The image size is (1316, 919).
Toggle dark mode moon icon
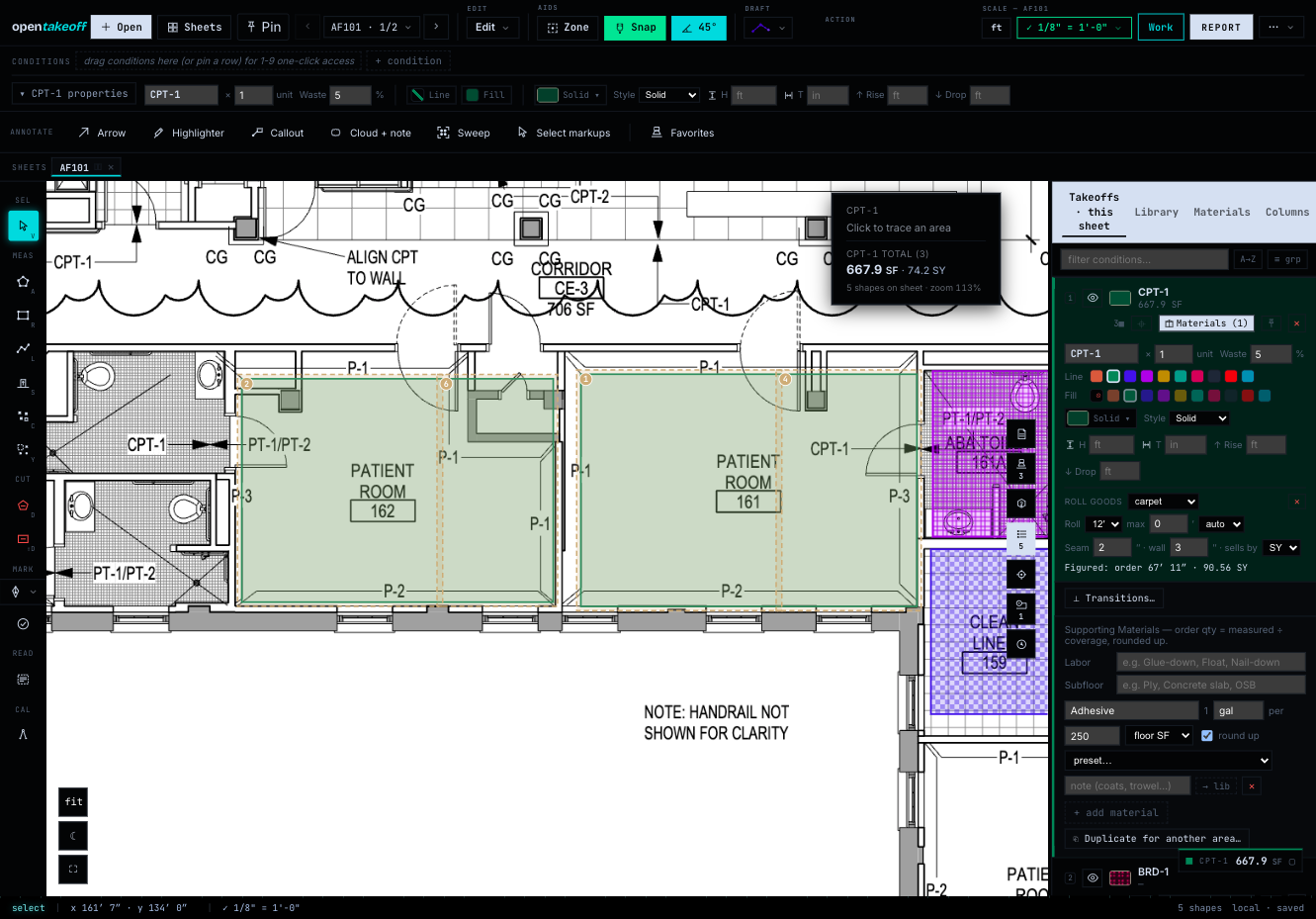[73, 835]
